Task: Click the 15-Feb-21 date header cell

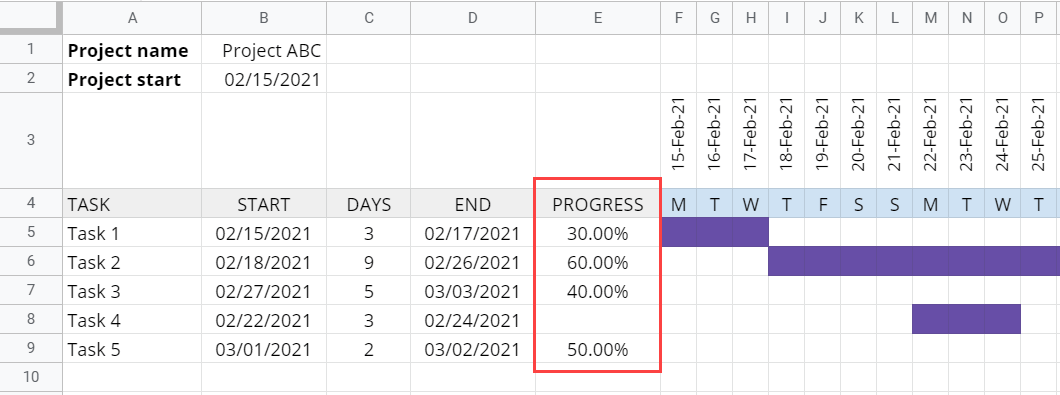Action: [x=679, y=141]
